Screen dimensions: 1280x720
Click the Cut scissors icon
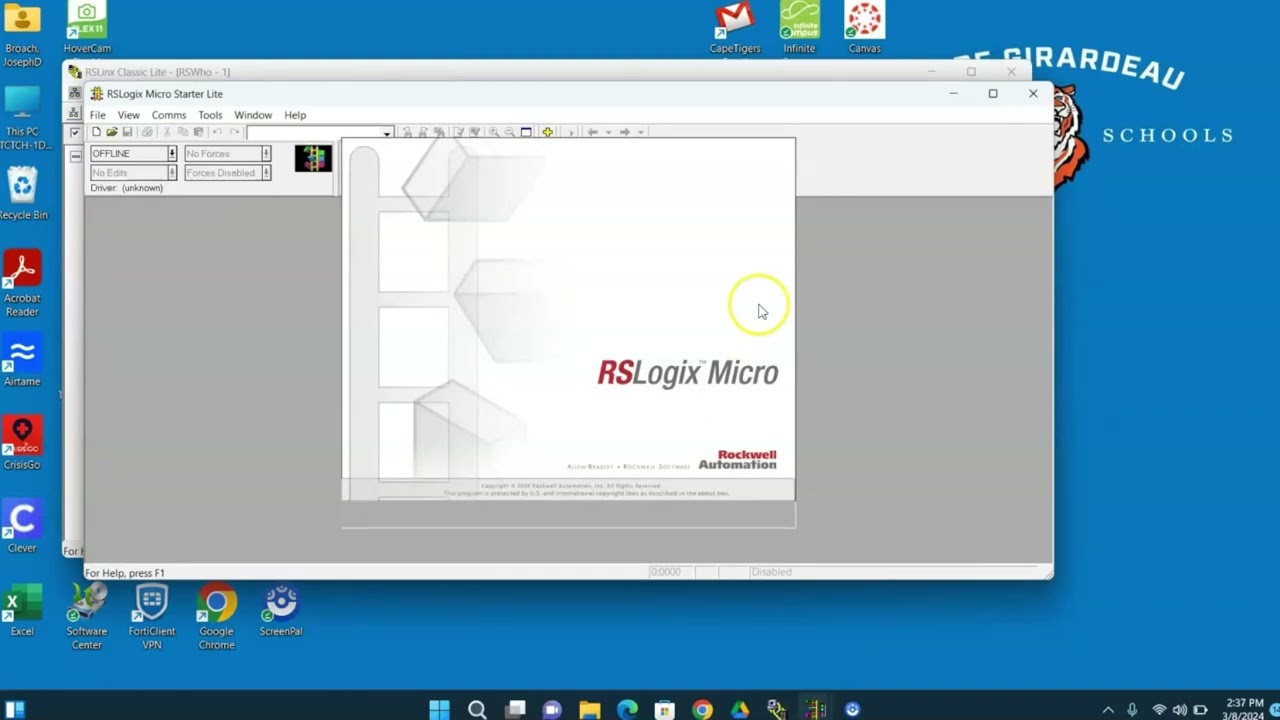[x=167, y=132]
